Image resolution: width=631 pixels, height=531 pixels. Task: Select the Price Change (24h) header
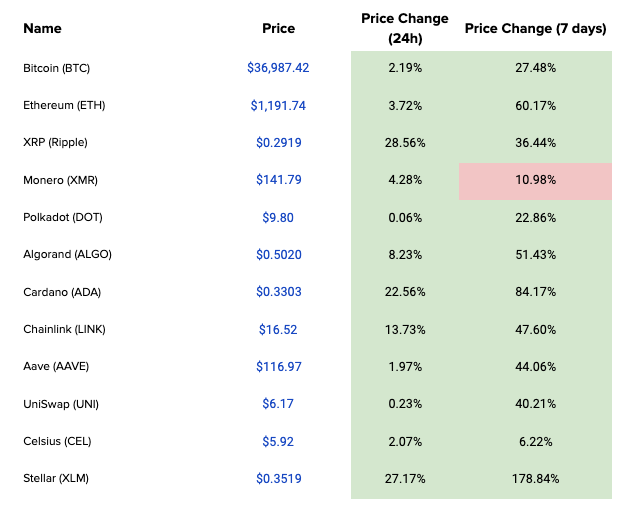point(404,28)
